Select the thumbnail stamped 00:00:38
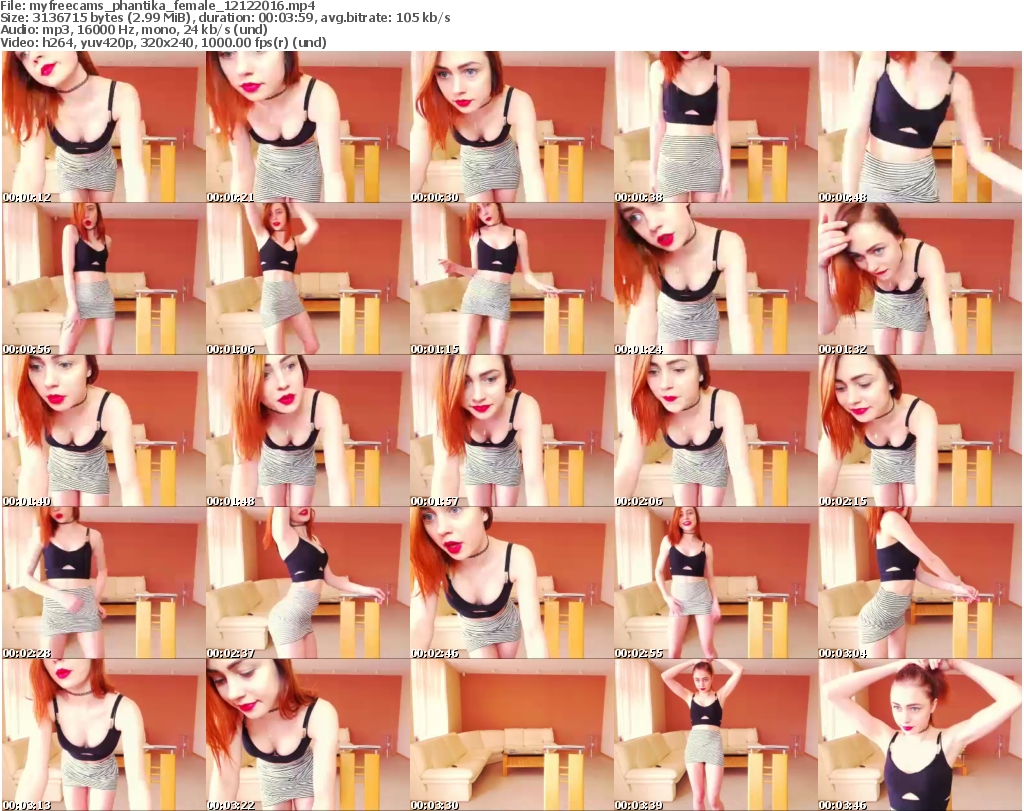The width and height of the screenshot is (1024, 811). [716, 127]
